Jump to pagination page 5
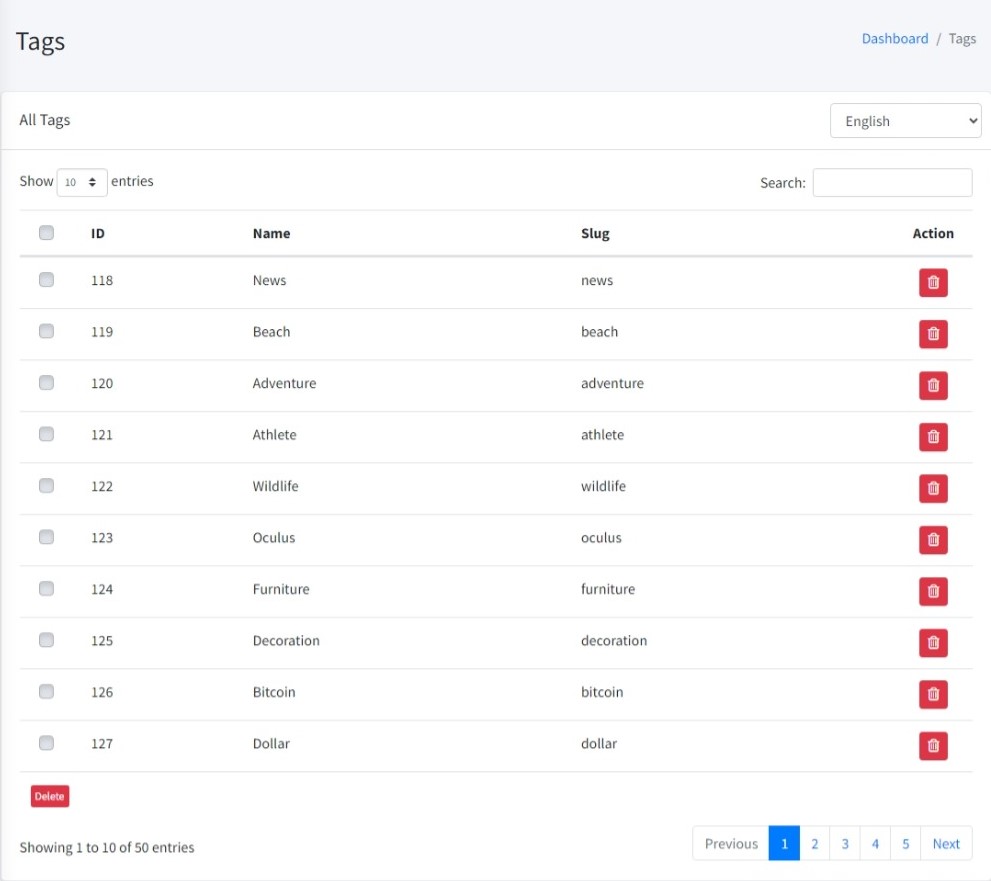 (905, 843)
